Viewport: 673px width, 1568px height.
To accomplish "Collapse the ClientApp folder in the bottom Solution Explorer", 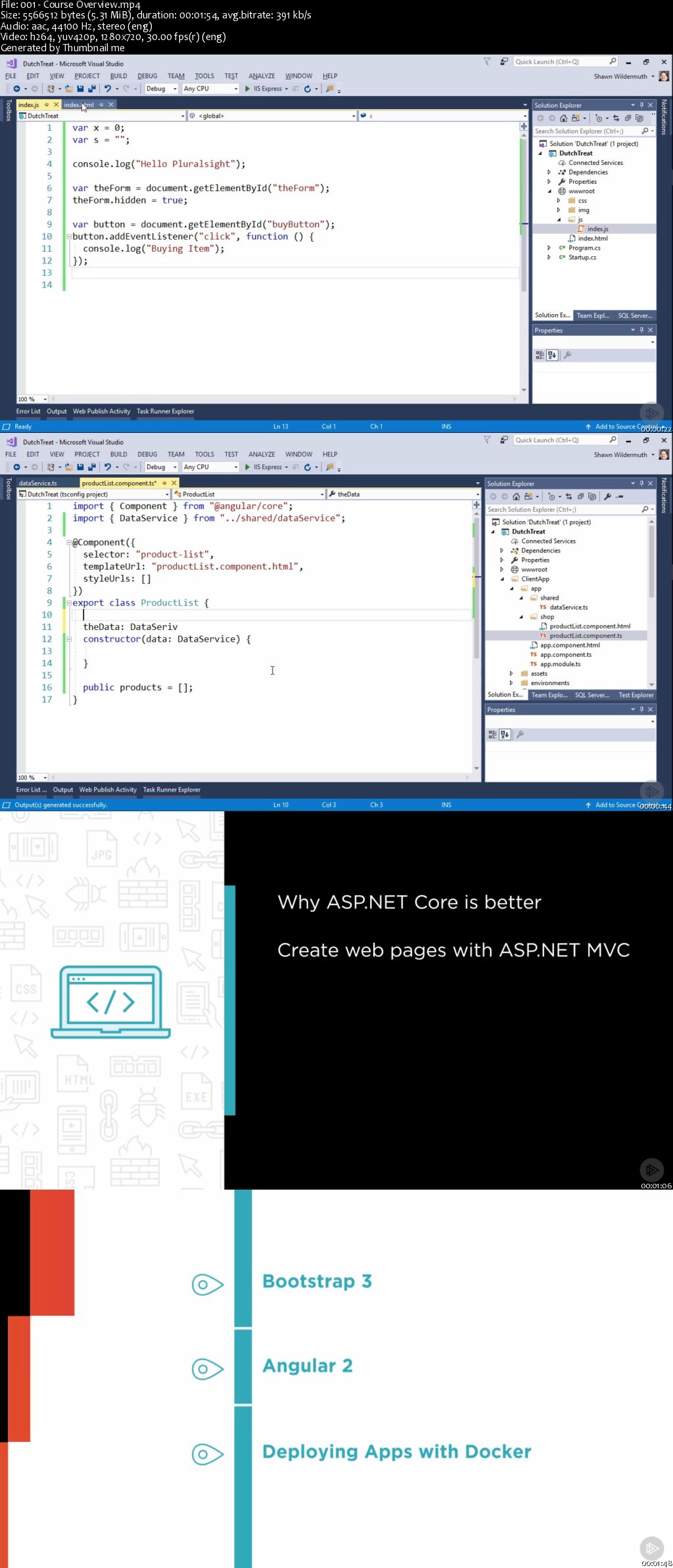I will (x=502, y=579).
